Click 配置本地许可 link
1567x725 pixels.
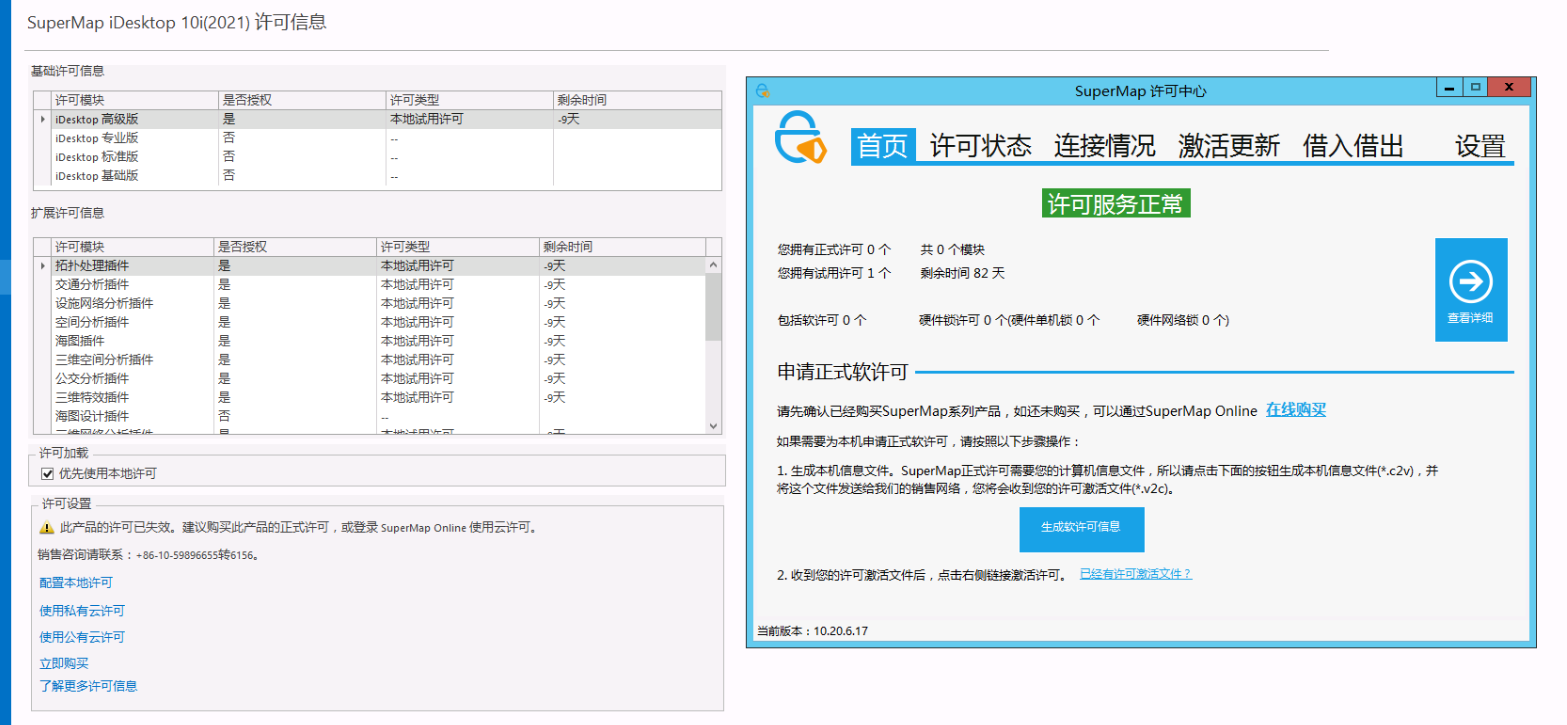point(76,583)
